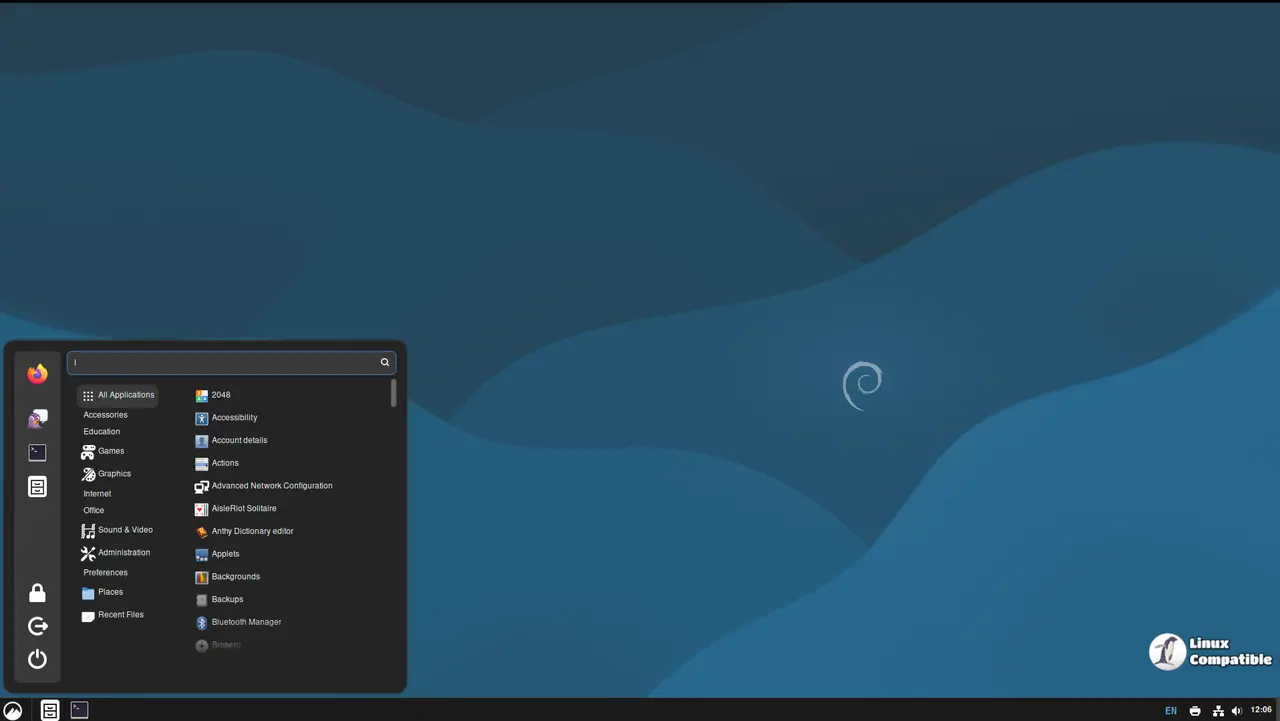Open the volume control in the tray
1280x721 pixels.
coord(1236,710)
